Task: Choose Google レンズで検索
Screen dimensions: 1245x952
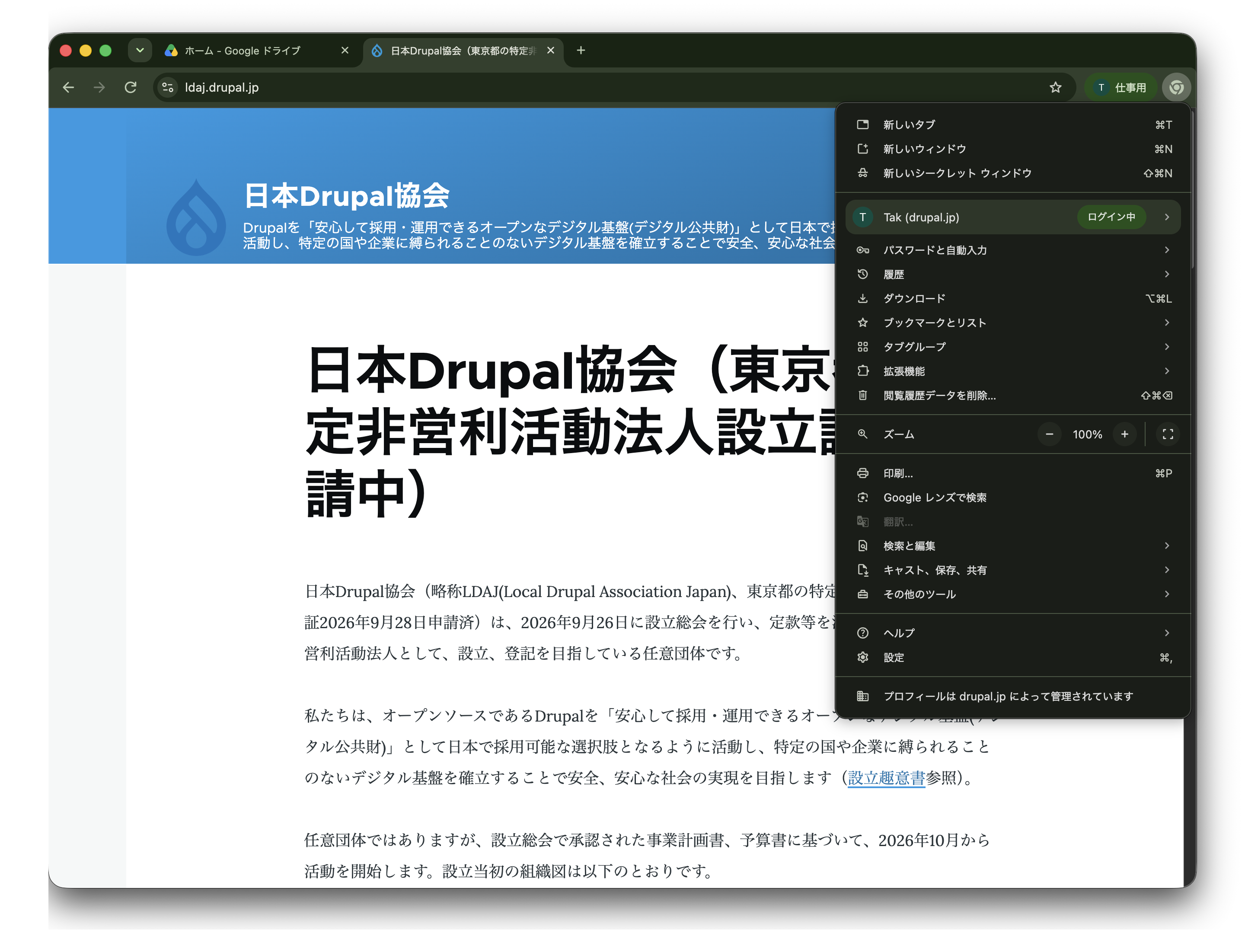Action: click(x=1013, y=498)
